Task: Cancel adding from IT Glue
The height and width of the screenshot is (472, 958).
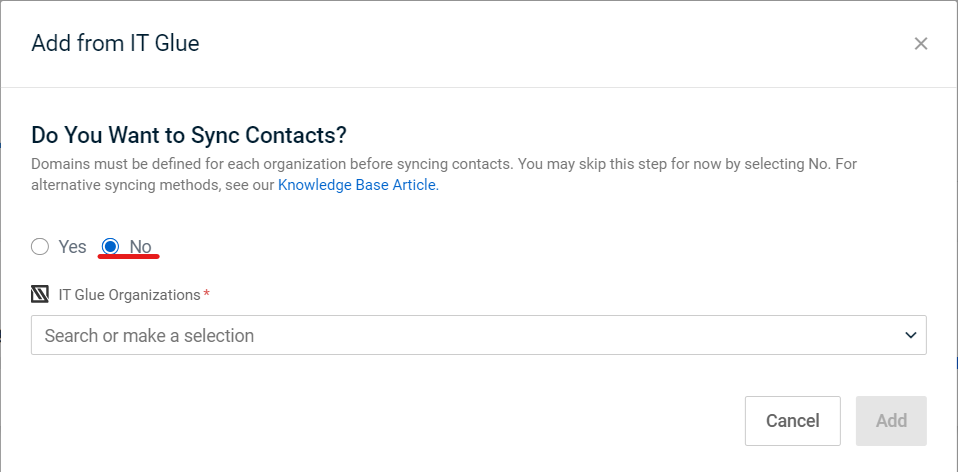Action: 792,421
